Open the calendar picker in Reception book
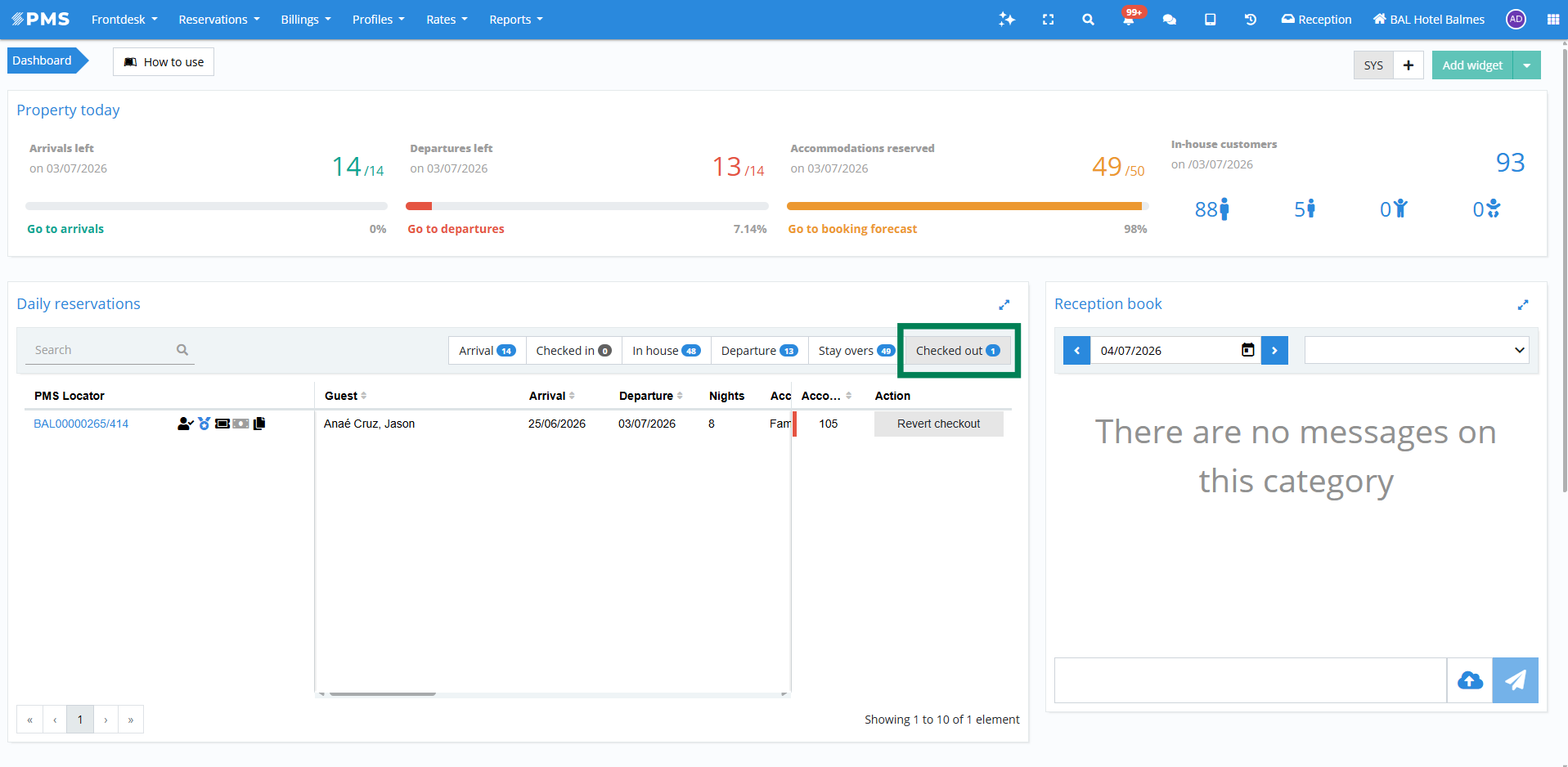Viewport: 1568px width, 767px height. tap(1248, 350)
